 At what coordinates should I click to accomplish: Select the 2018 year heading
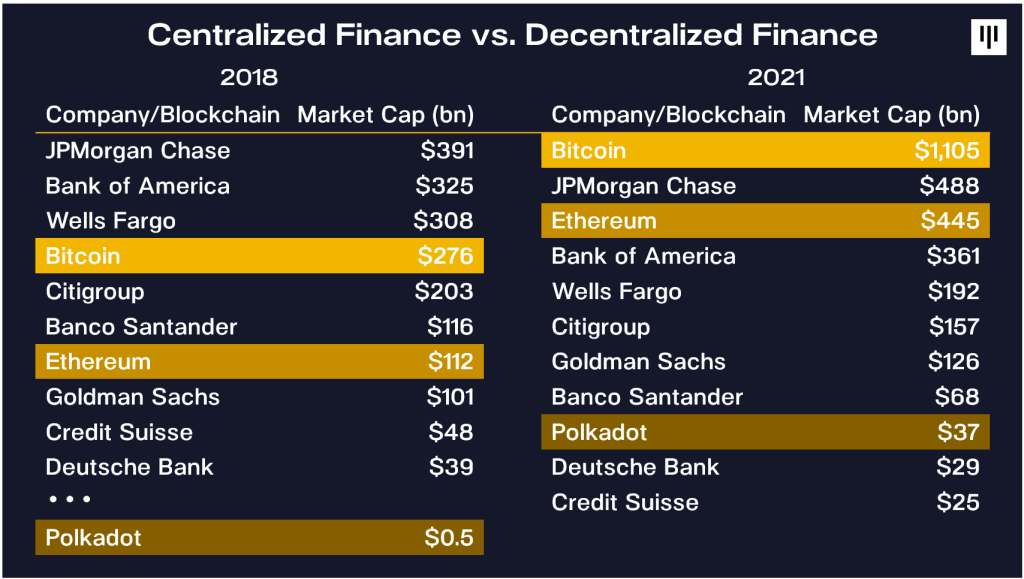(x=248, y=77)
